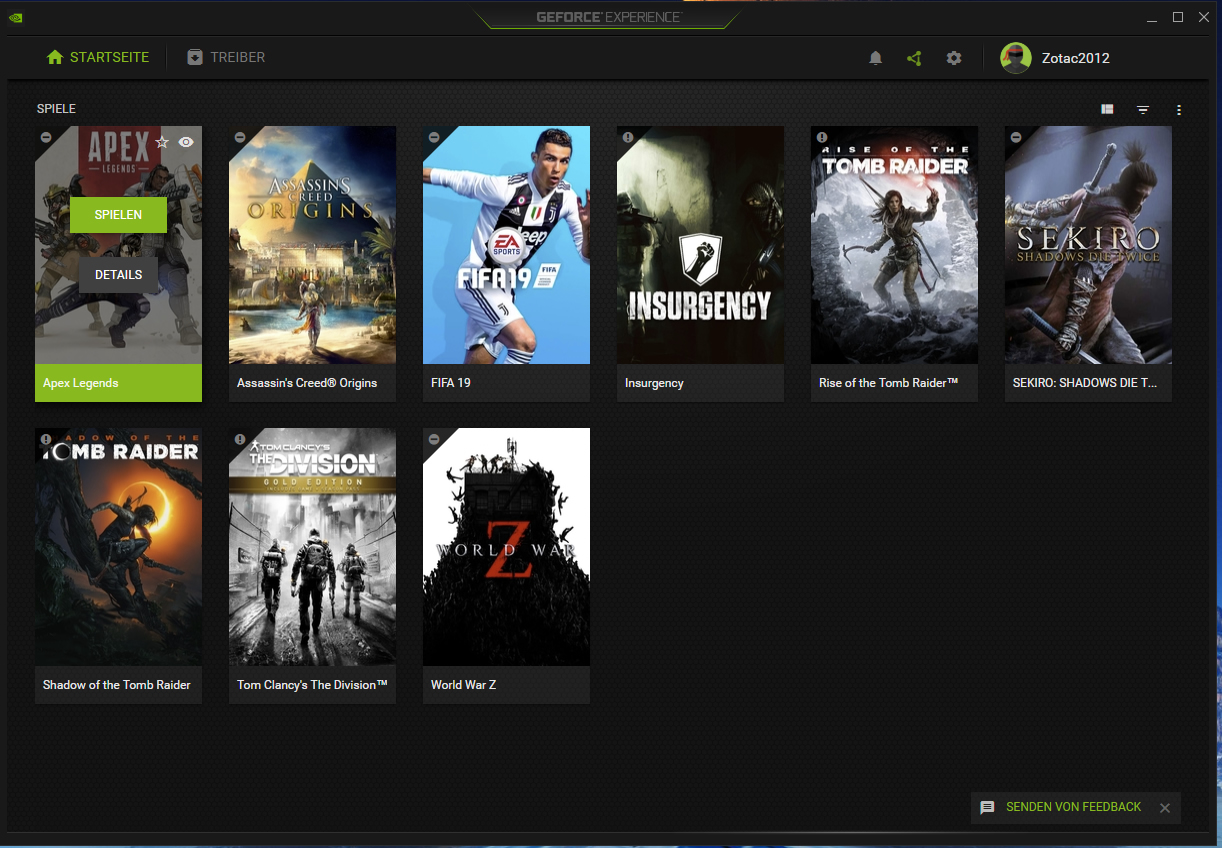The height and width of the screenshot is (848, 1222).
Task: Click warning badge on Shadow of the Tomb Raider
Action: (46, 439)
